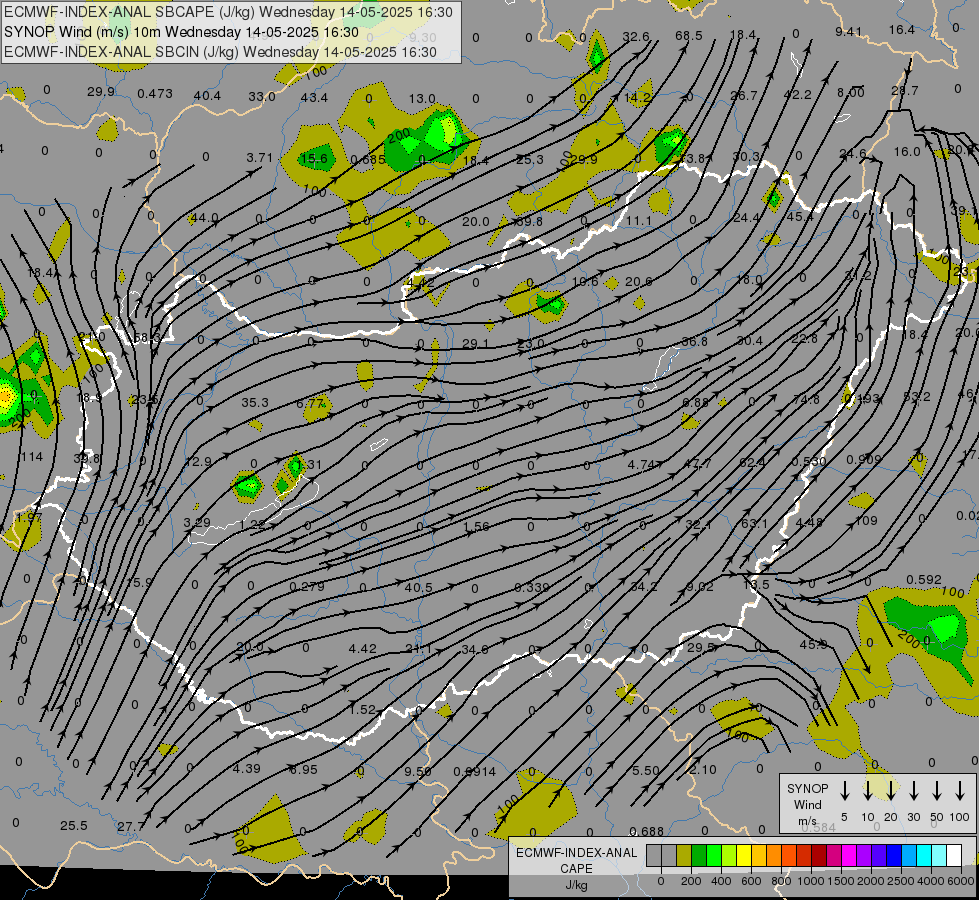Click the map value 25.5
The image size is (979, 900).
click(x=74, y=826)
